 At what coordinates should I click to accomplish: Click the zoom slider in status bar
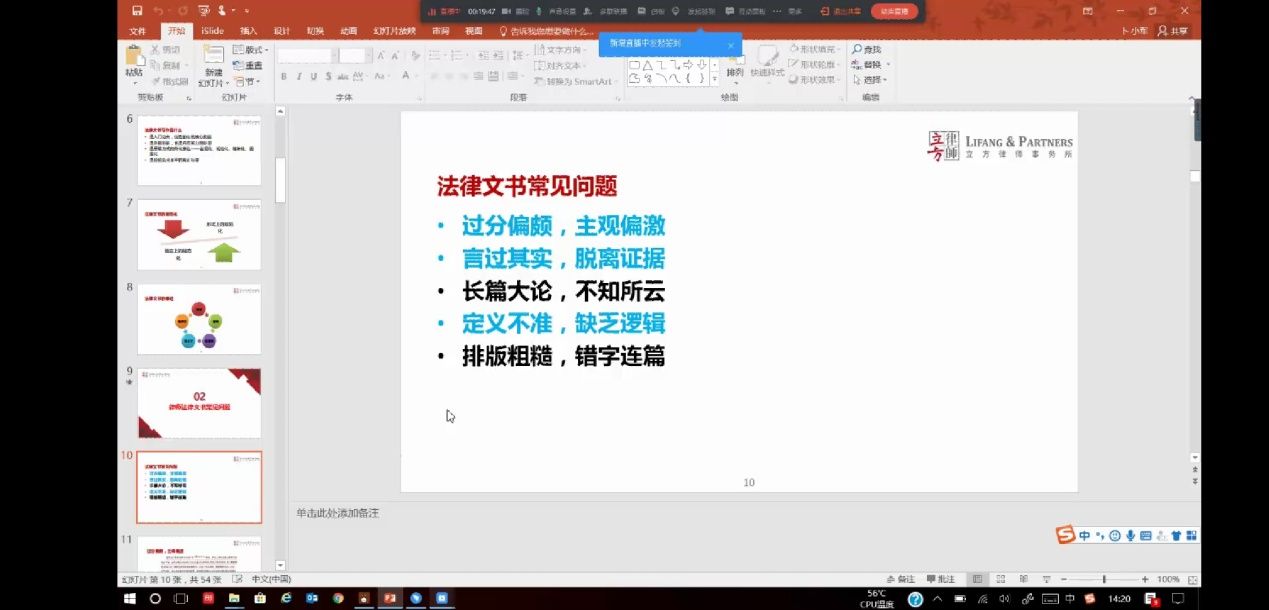(1104, 579)
